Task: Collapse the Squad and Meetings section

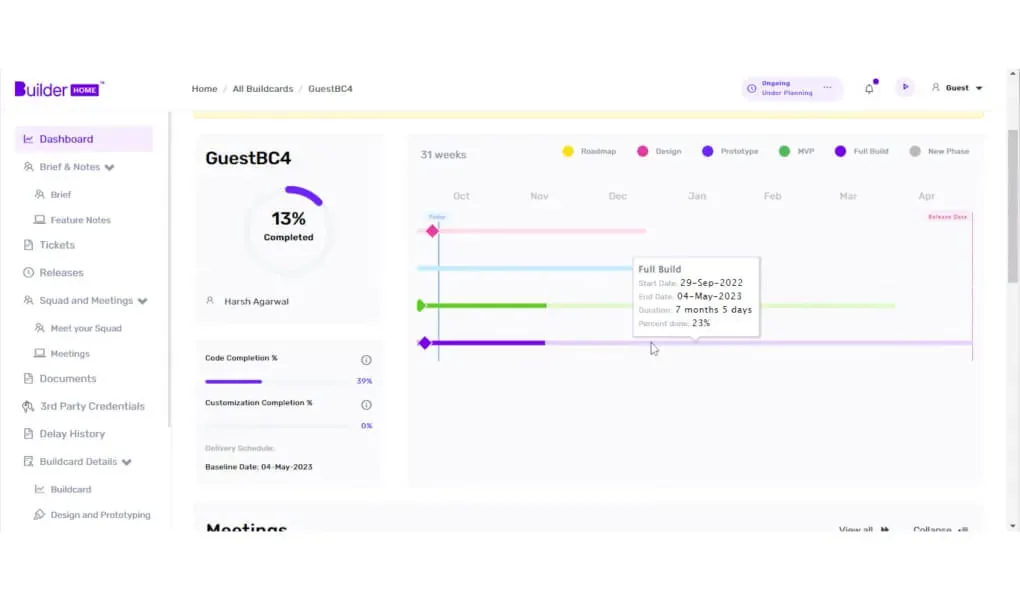Action: (x=142, y=301)
